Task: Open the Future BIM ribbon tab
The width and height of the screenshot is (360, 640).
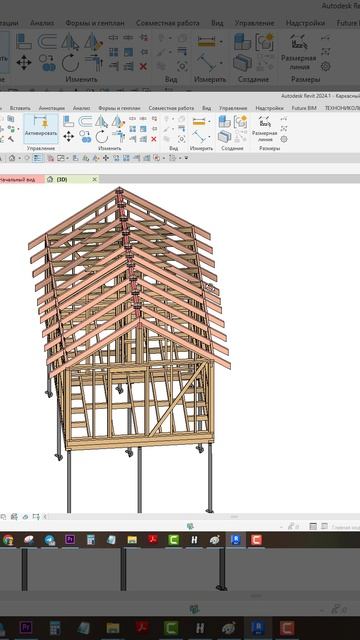Action: (x=304, y=108)
